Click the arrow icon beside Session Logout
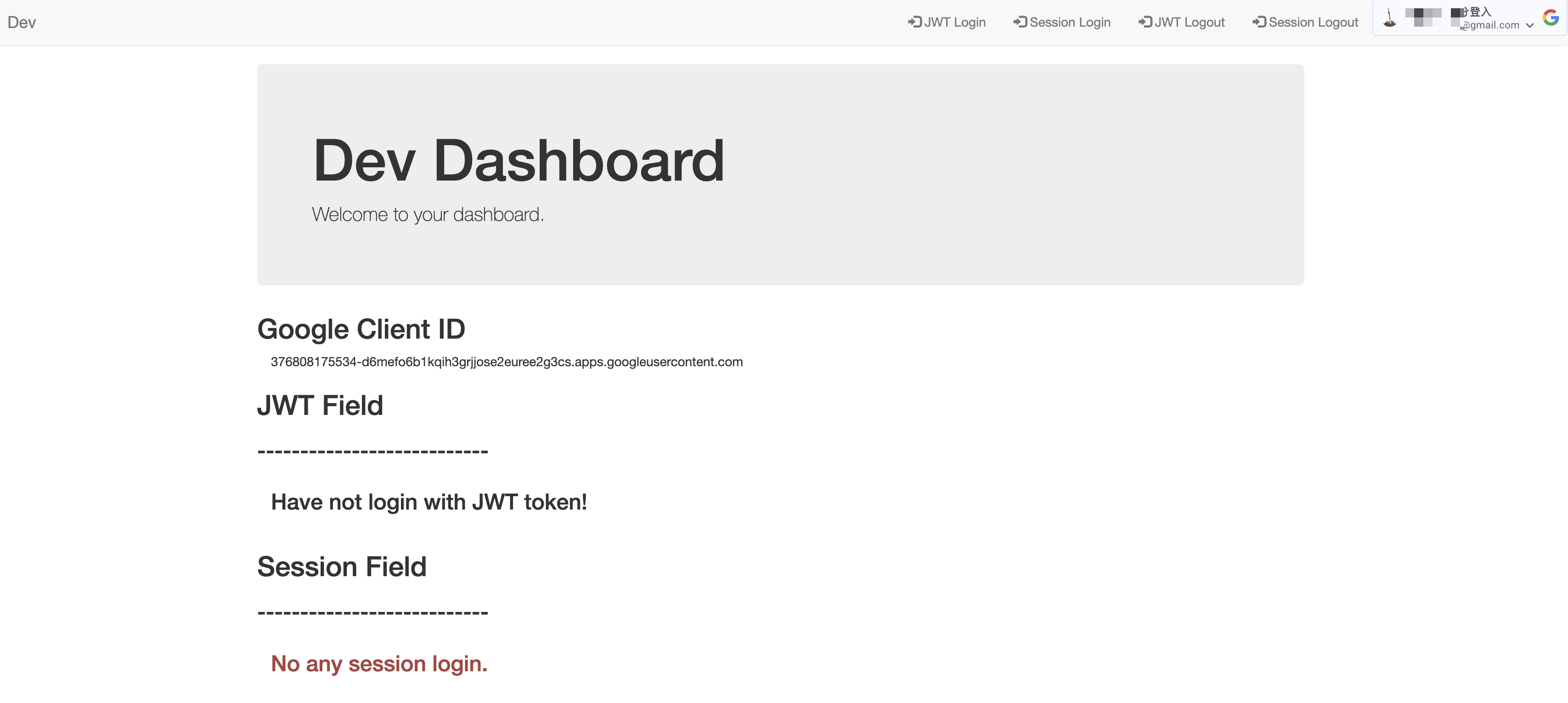The image size is (1568, 703). point(1259,22)
